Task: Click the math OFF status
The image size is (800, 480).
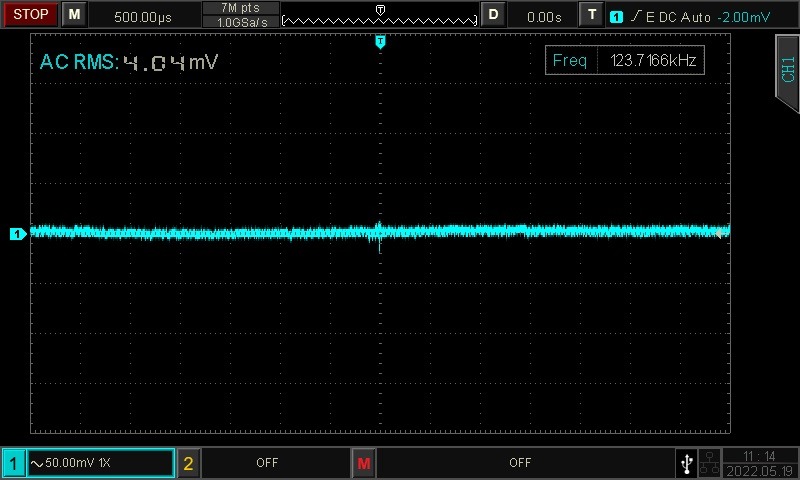Action: coord(520,463)
